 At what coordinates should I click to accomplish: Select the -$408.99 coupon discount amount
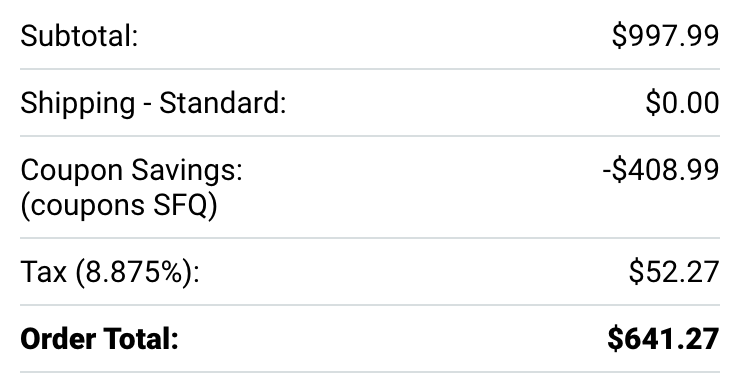pyautogui.click(x=661, y=170)
